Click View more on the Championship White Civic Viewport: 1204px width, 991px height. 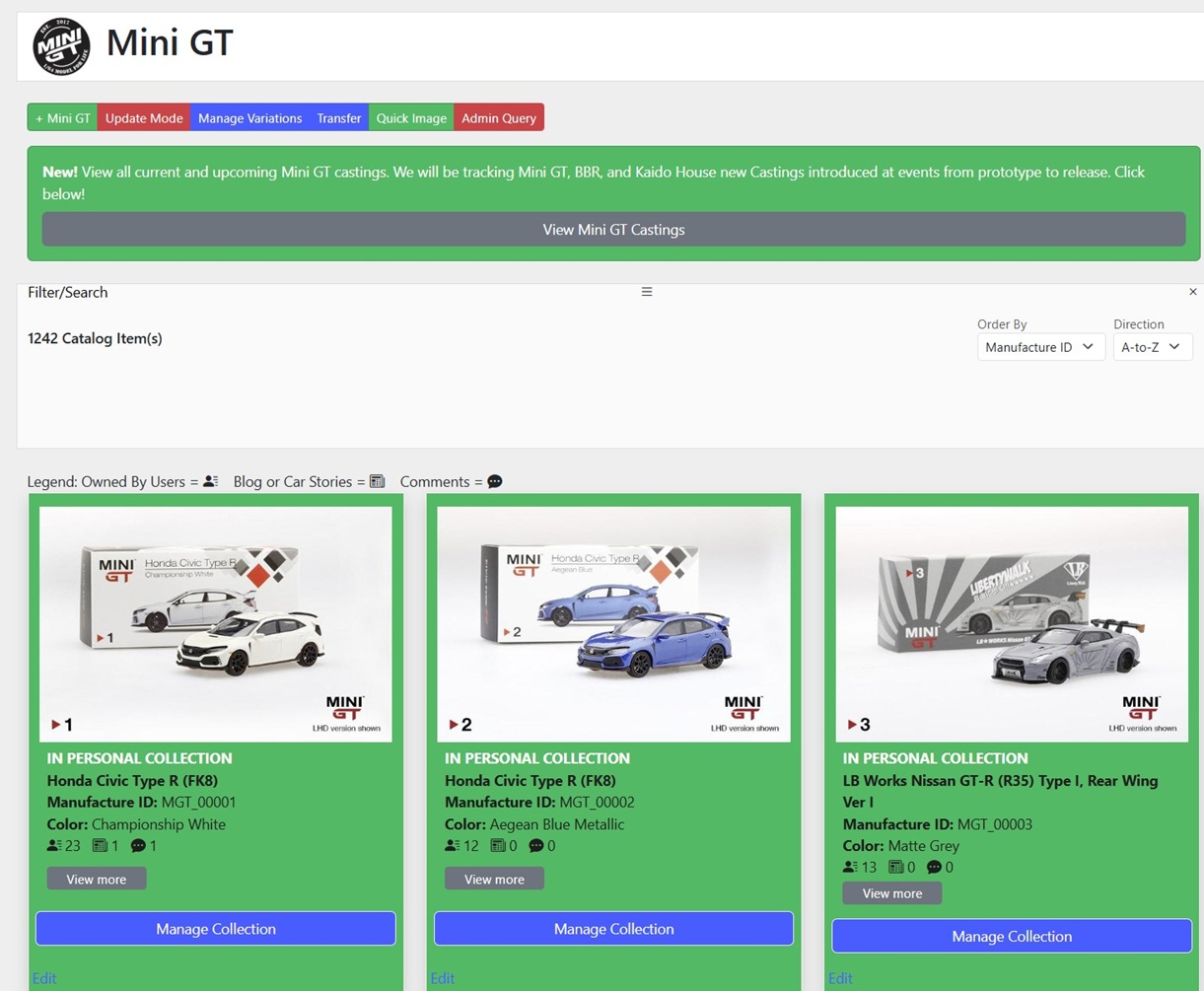(96, 878)
